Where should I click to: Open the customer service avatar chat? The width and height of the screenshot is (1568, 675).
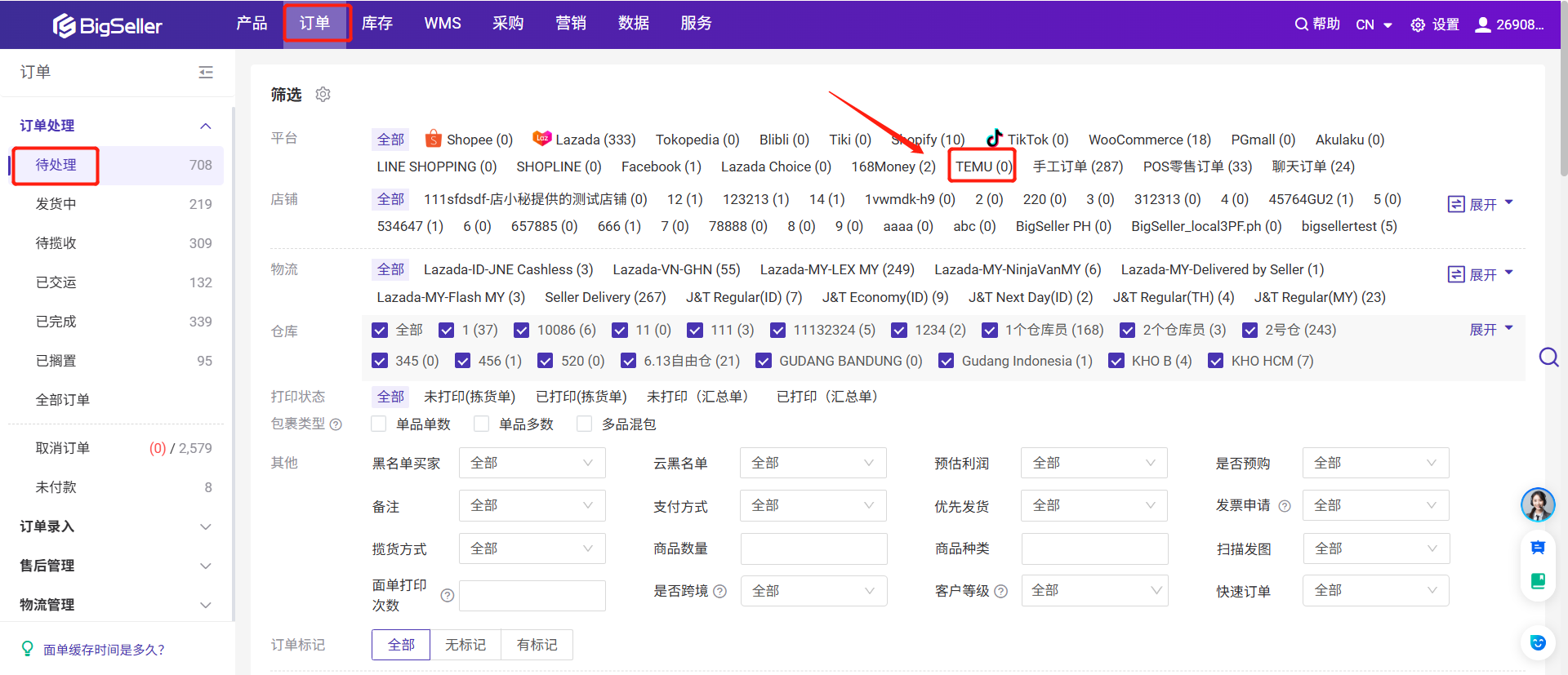[x=1537, y=504]
